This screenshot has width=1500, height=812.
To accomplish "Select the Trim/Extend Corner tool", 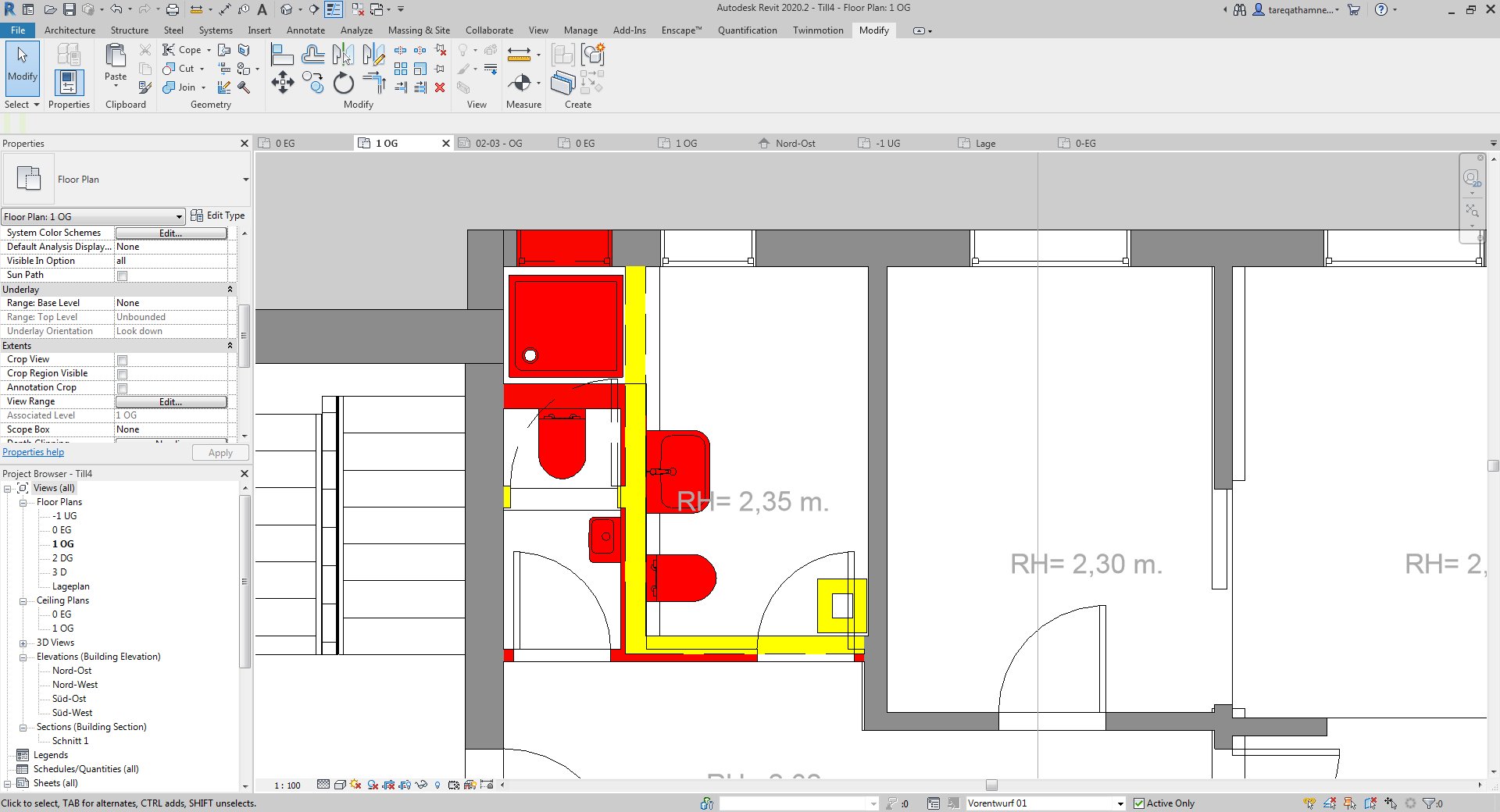I will click(x=373, y=84).
